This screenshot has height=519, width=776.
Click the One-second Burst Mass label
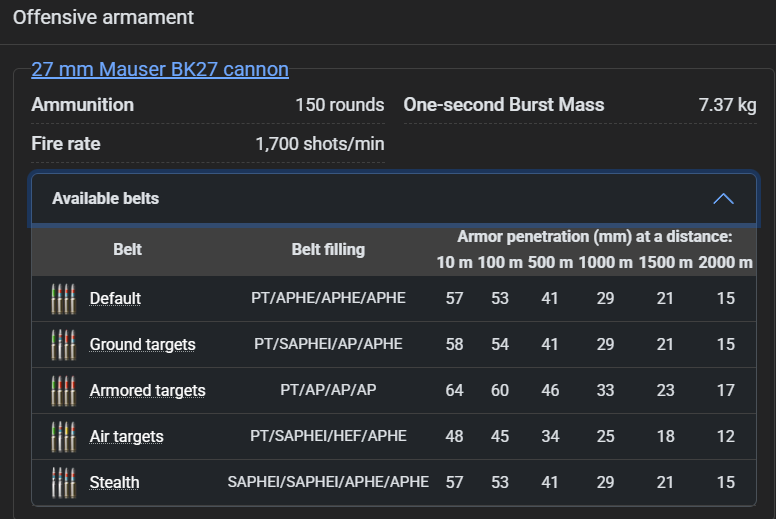click(x=504, y=105)
